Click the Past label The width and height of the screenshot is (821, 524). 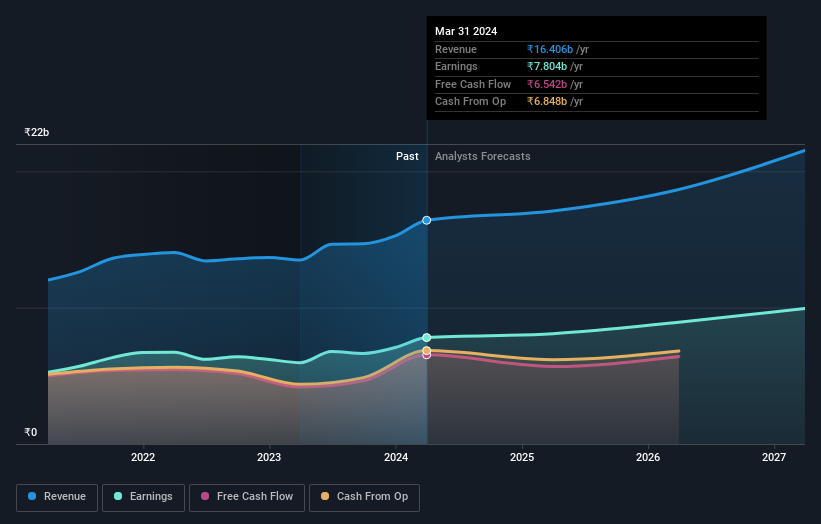click(407, 157)
